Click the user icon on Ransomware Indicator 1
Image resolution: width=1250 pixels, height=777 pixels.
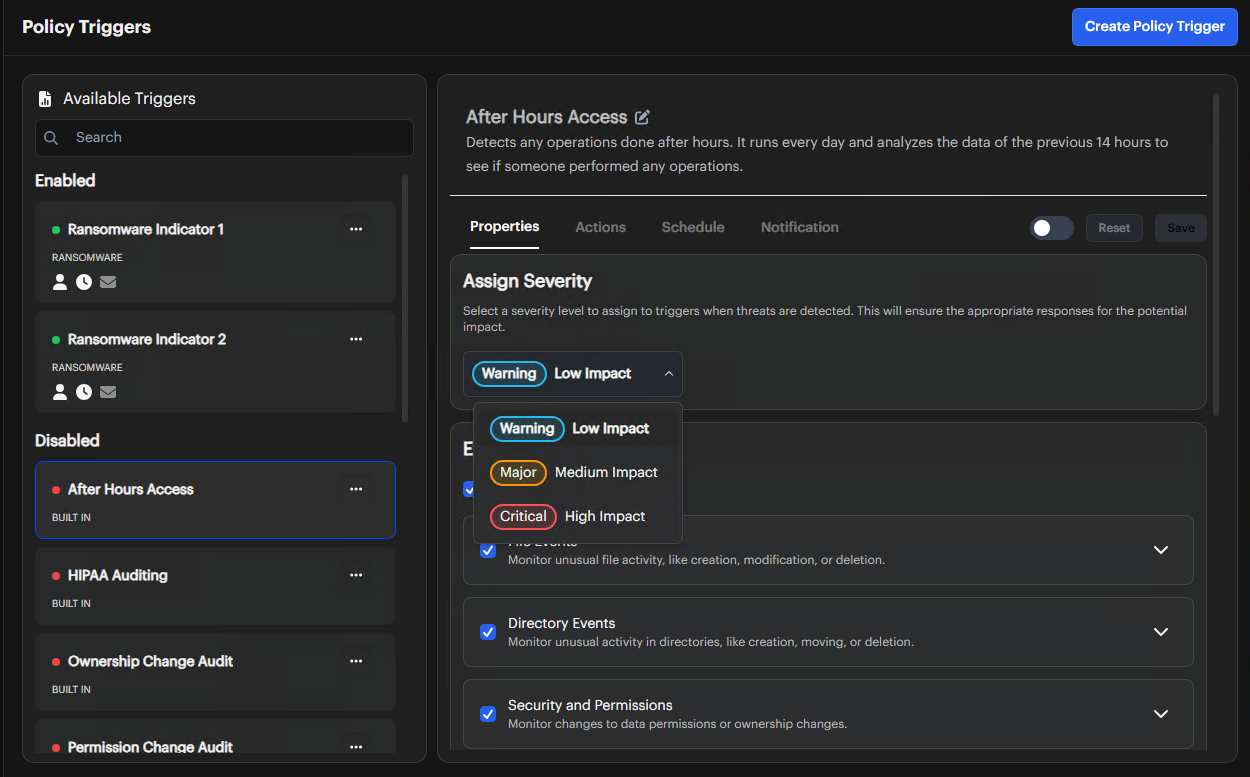[x=60, y=282]
